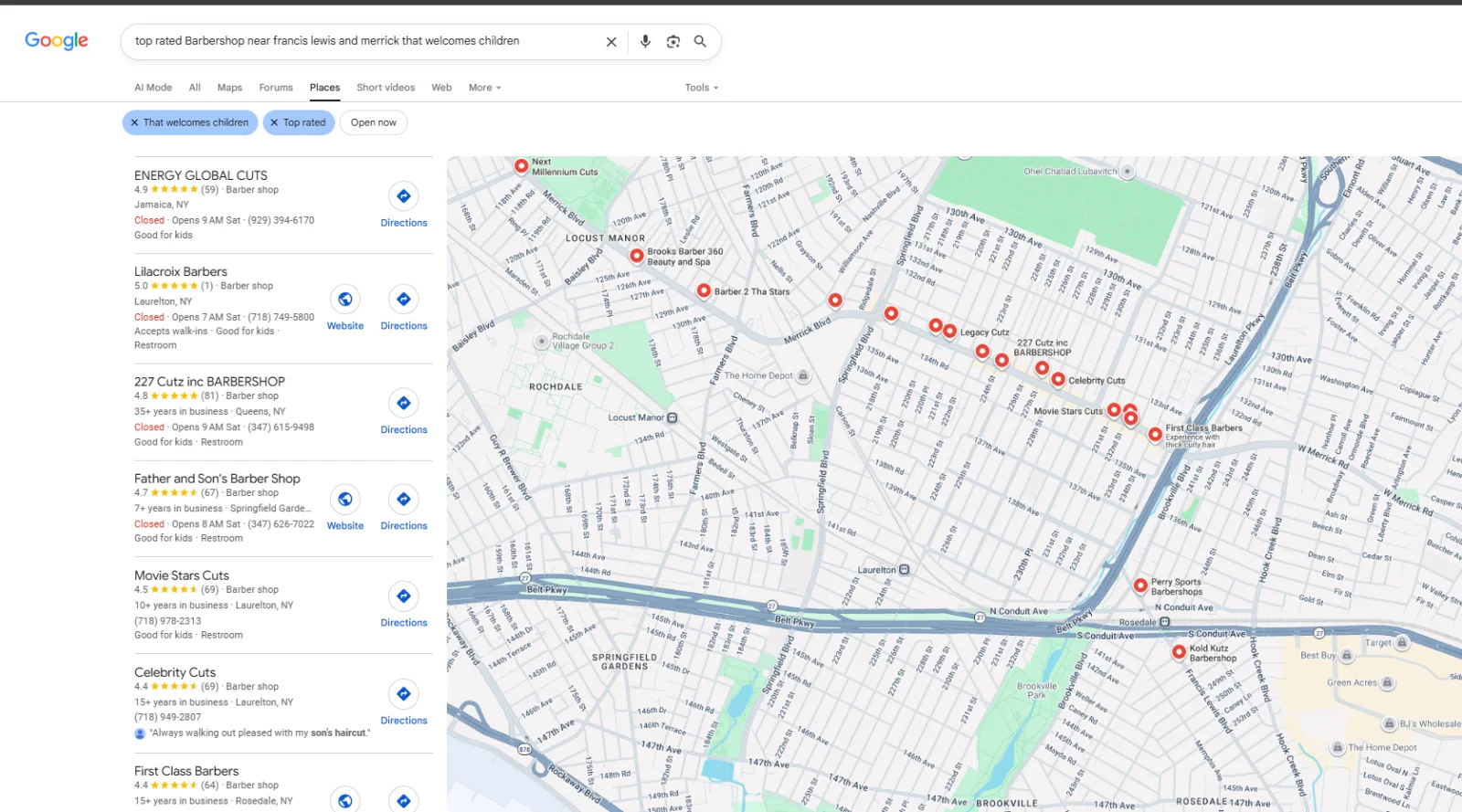Click the BJ's Wholesale map marker
This screenshot has width=1462, height=812.
click(1390, 723)
